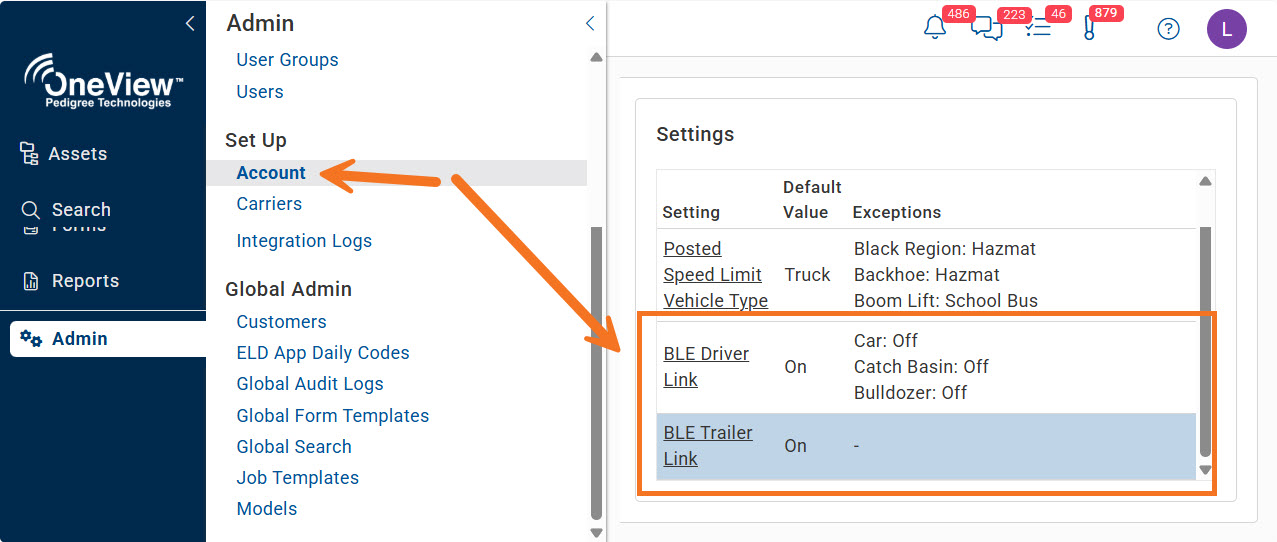Open ELD App Daily Codes
This screenshot has height=542, width=1277.
click(323, 353)
